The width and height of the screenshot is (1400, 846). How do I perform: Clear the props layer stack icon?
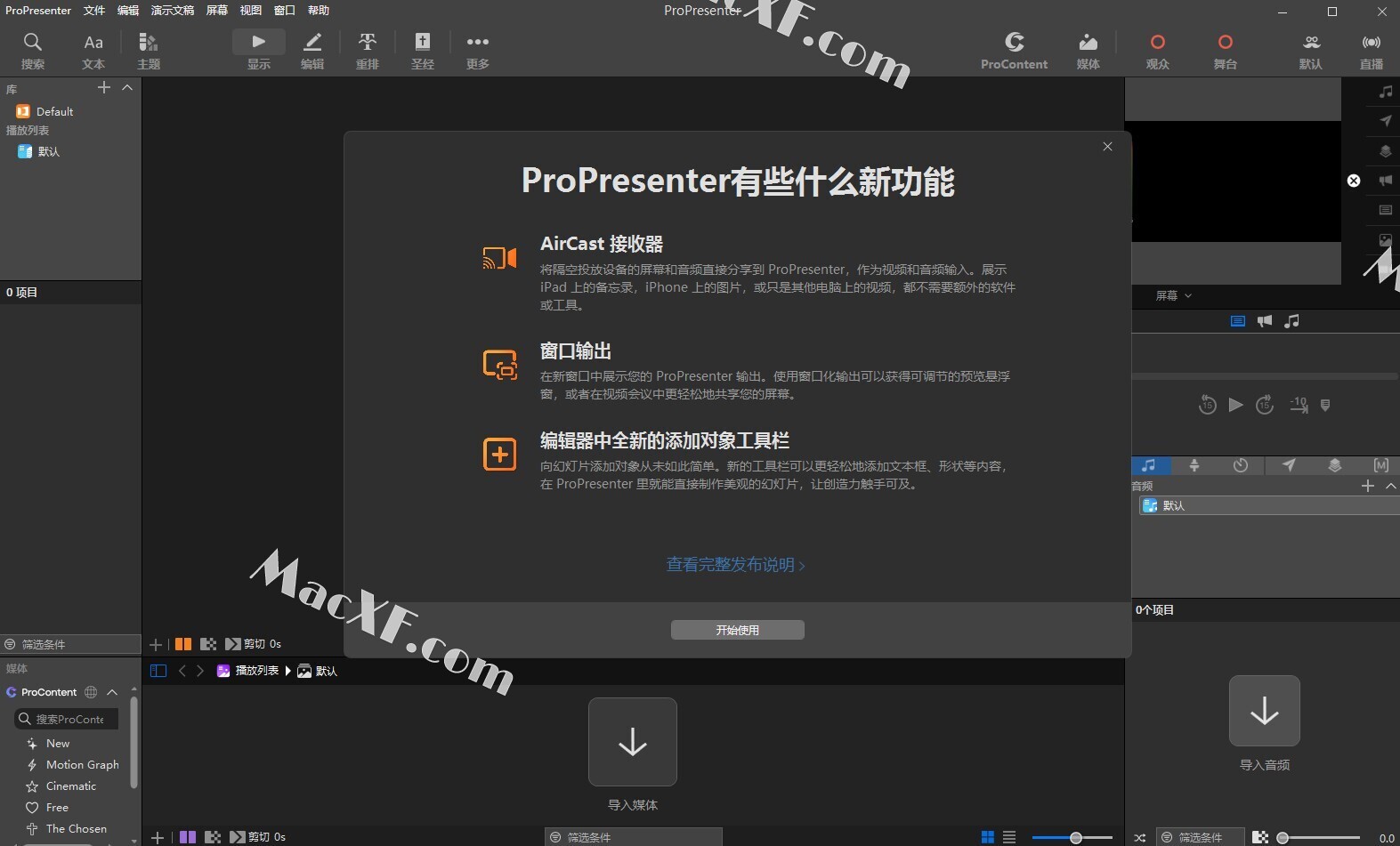pyautogui.click(x=1386, y=151)
